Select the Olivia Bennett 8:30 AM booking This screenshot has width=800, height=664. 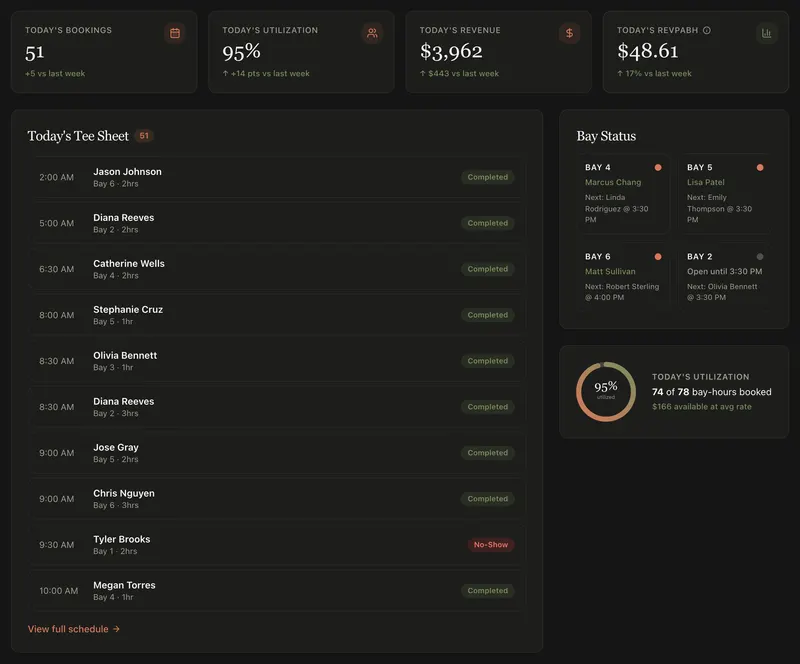[278, 361]
